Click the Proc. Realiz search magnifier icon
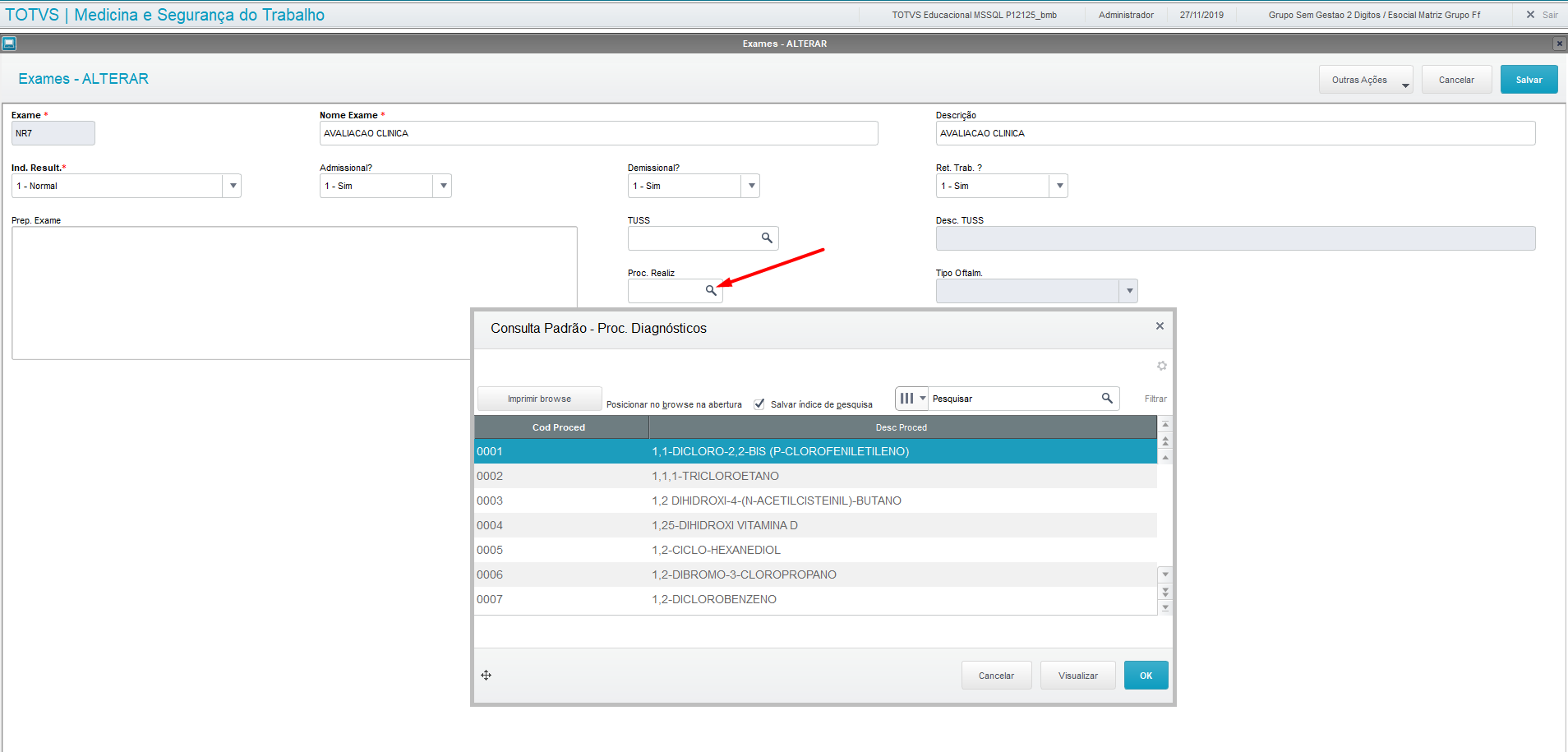Viewport: 1568px width, 752px height. click(711, 290)
